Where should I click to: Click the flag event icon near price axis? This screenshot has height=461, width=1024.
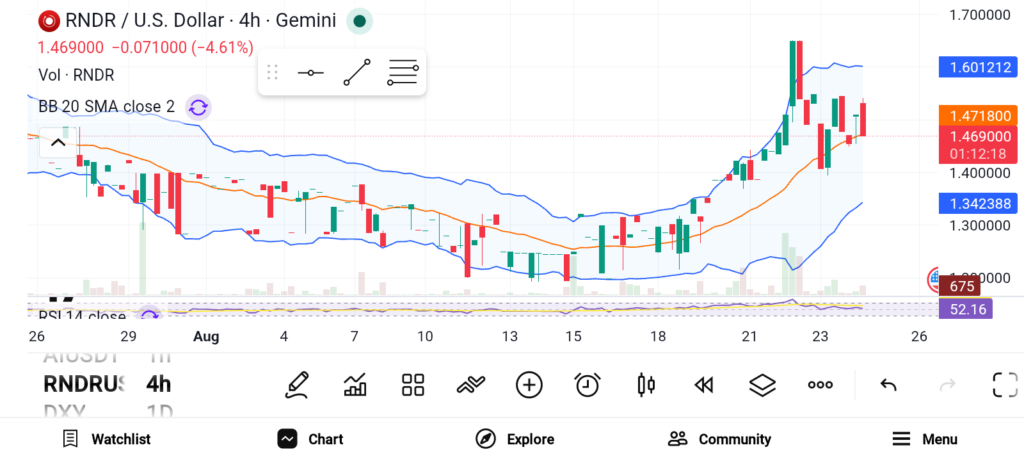[x=935, y=279]
